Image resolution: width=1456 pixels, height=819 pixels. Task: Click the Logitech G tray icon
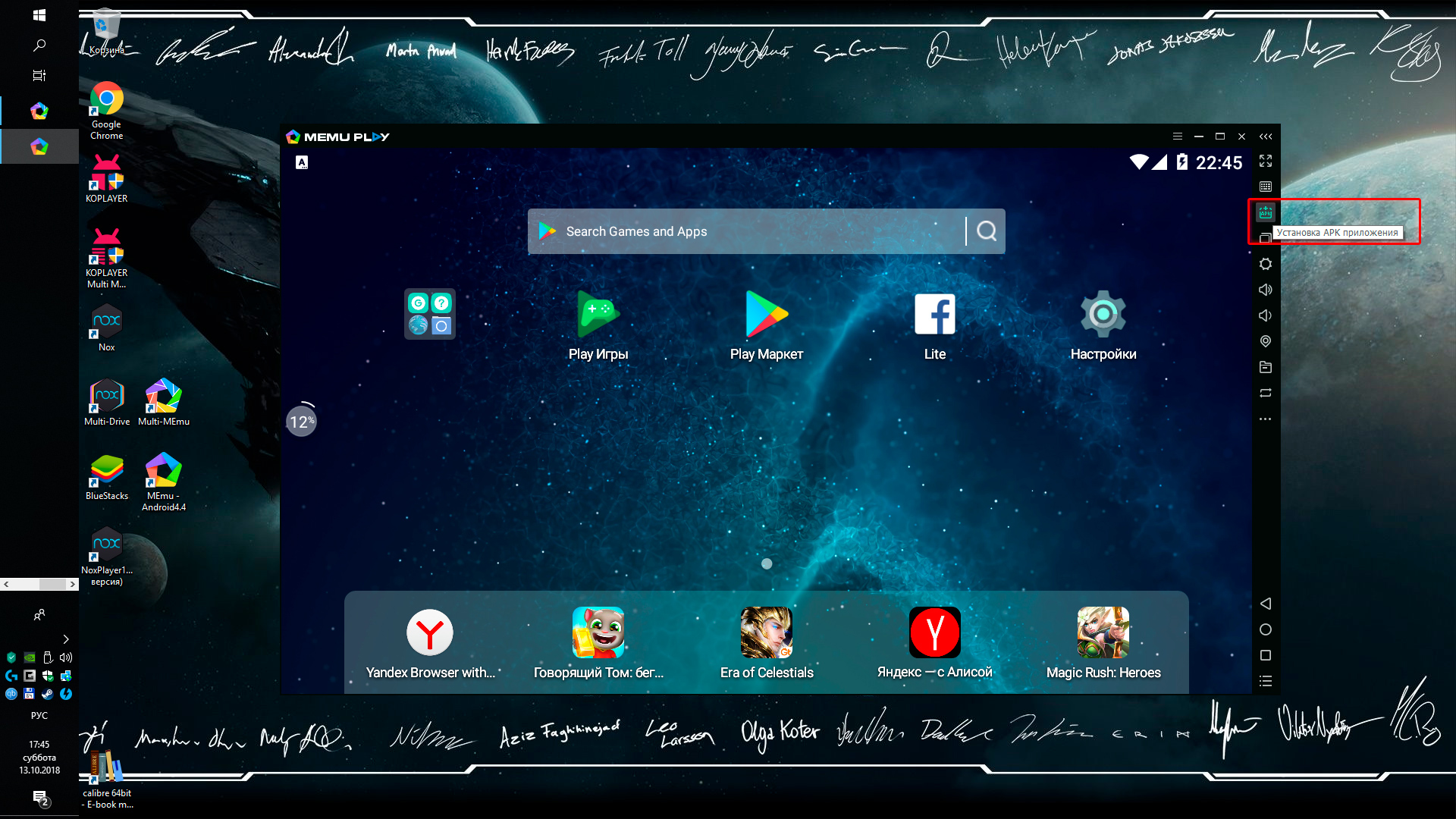[x=11, y=676]
